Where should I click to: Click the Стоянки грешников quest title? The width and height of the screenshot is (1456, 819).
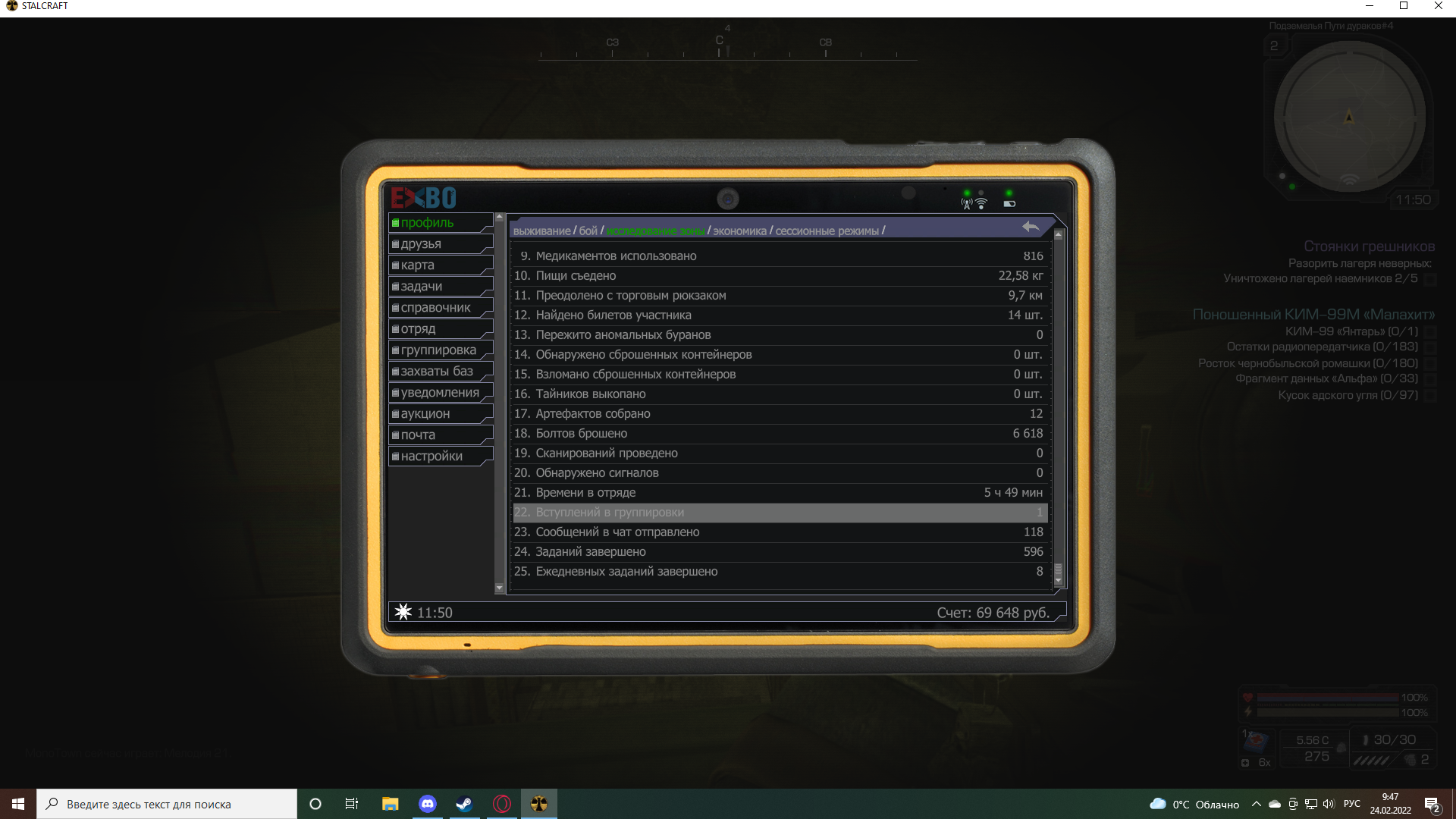pyautogui.click(x=1369, y=246)
